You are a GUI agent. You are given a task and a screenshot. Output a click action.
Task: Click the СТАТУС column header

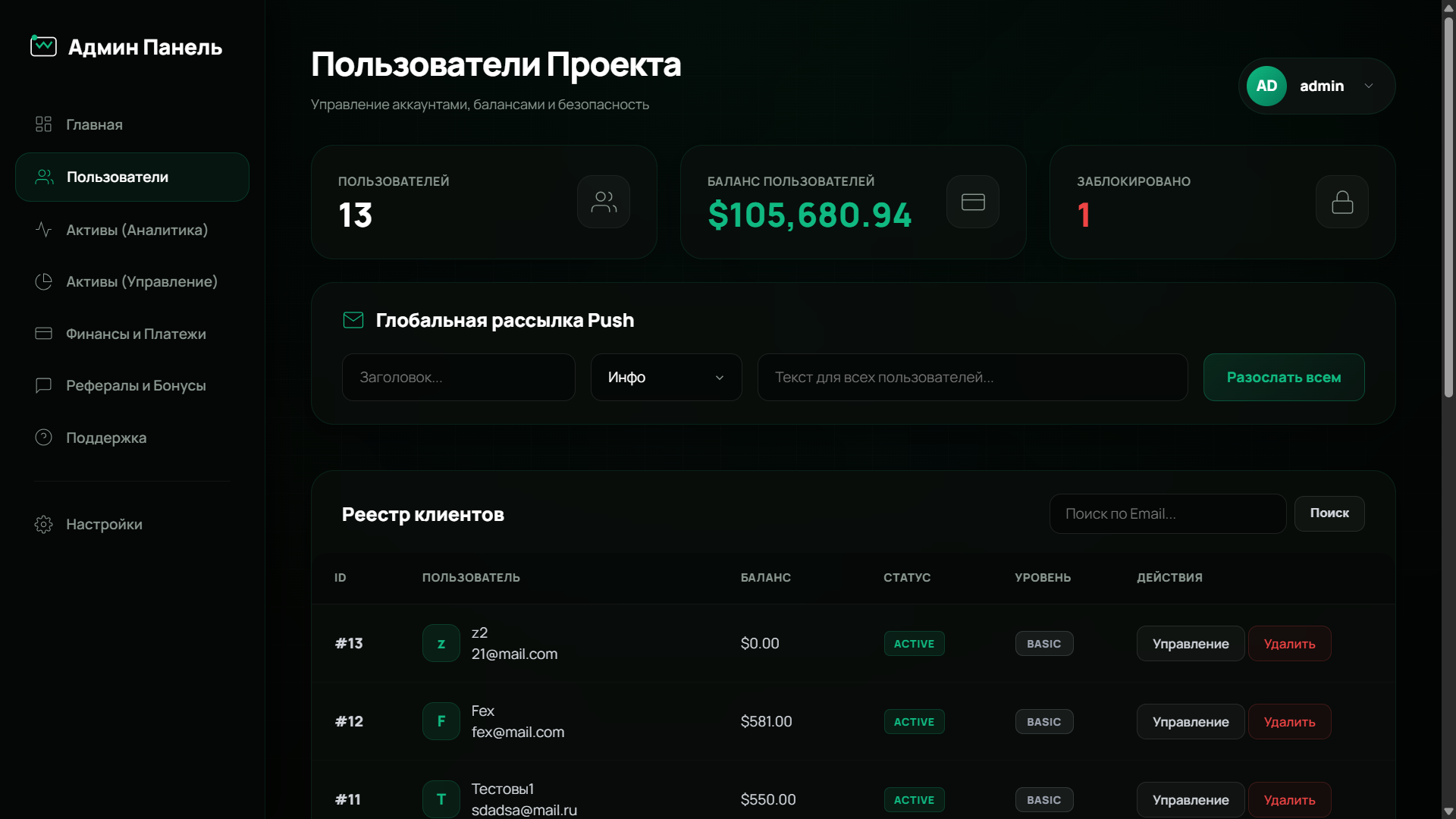907,578
